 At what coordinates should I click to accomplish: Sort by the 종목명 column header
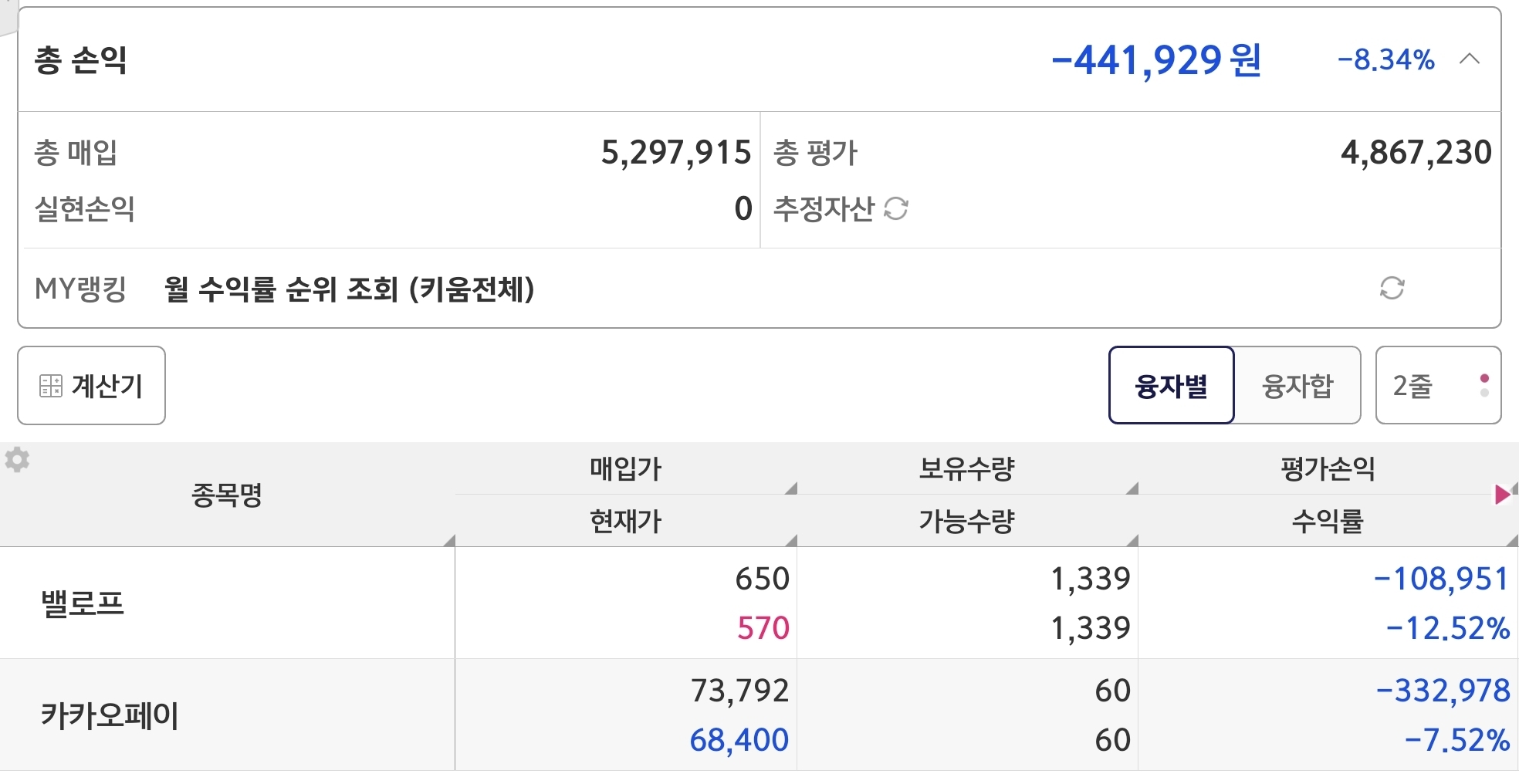(227, 495)
